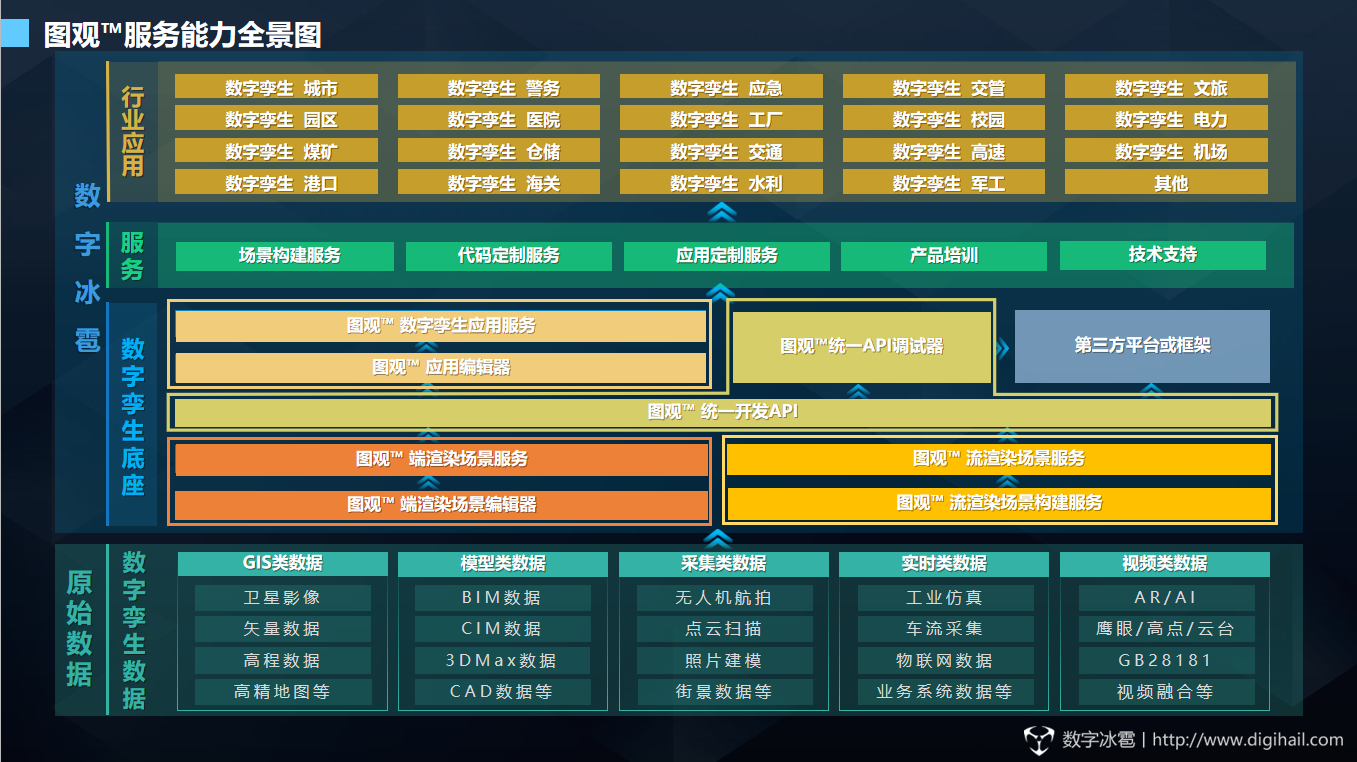Click up chevron directly above 原始数据 panel

[x=721, y=535]
